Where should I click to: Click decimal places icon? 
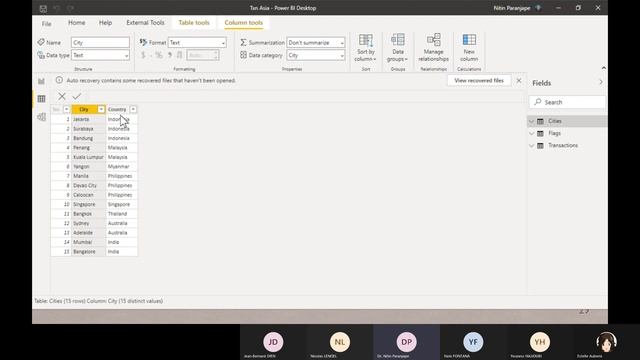point(179,55)
